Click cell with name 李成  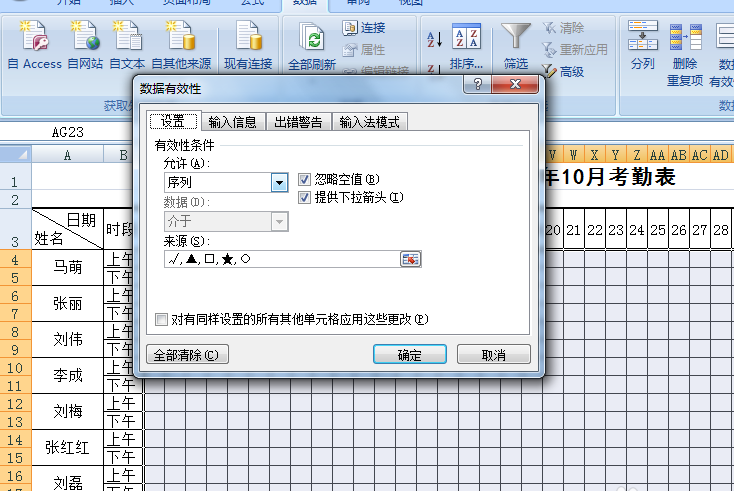coord(67,376)
